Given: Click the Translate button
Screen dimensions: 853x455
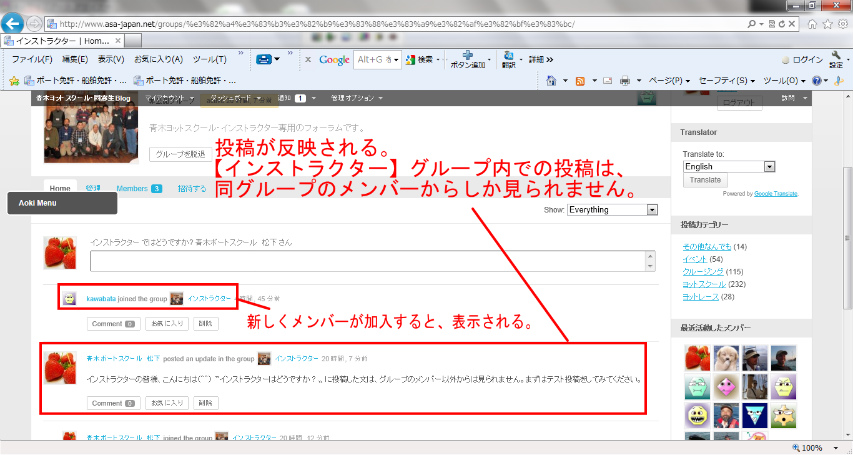Looking at the screenshot, I should [705, 180].
